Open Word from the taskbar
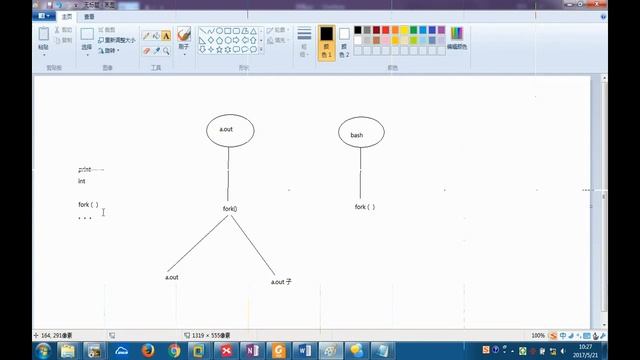The height and width of the screenshot is (360, 640). (304, 351)
